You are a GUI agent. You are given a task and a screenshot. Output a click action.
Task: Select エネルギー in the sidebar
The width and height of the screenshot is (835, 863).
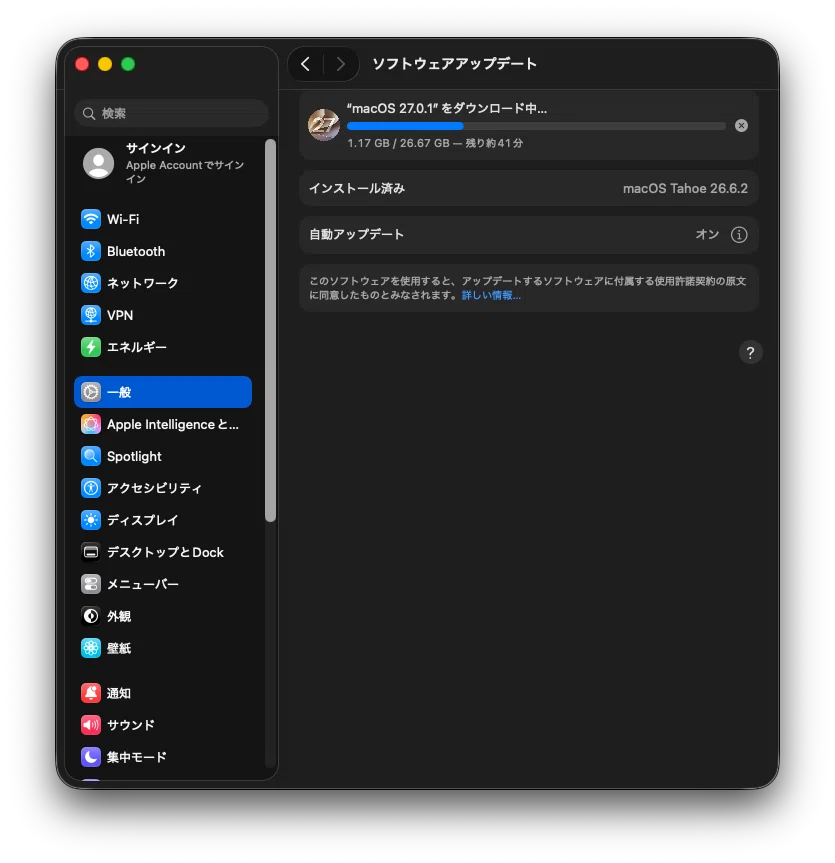163,347
